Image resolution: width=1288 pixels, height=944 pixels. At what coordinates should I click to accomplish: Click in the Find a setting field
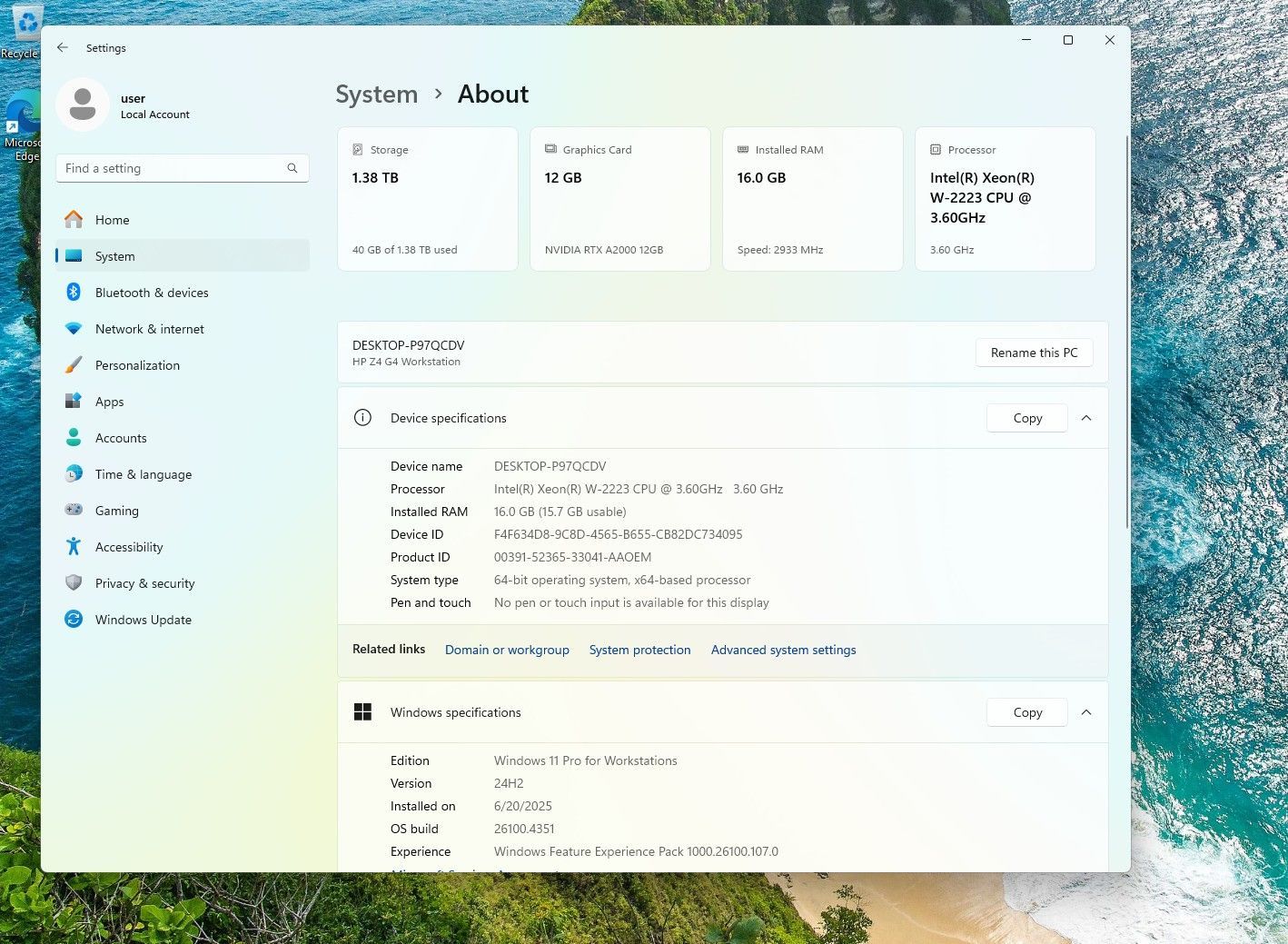(173, 168)
